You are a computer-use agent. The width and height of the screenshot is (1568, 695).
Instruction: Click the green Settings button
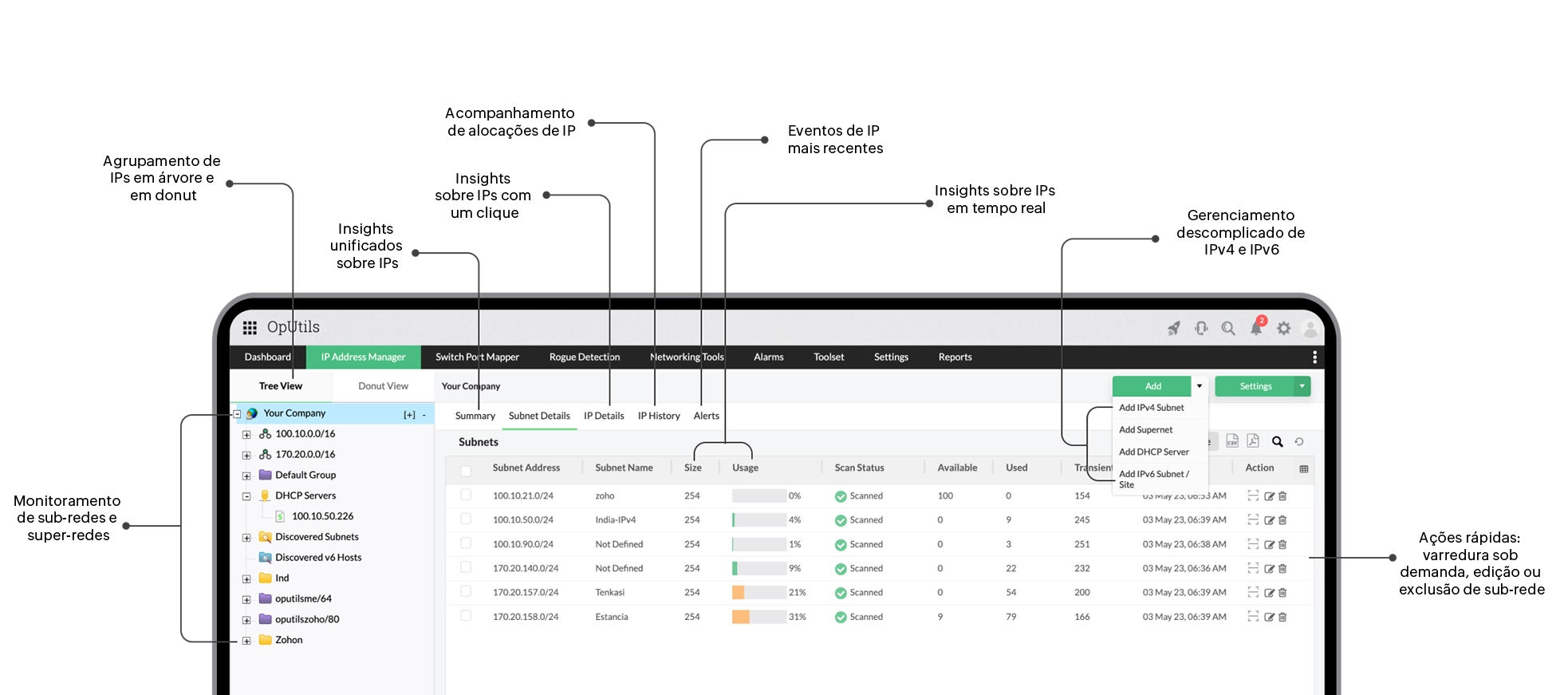pyautogui.click(x=1255, y=386)
